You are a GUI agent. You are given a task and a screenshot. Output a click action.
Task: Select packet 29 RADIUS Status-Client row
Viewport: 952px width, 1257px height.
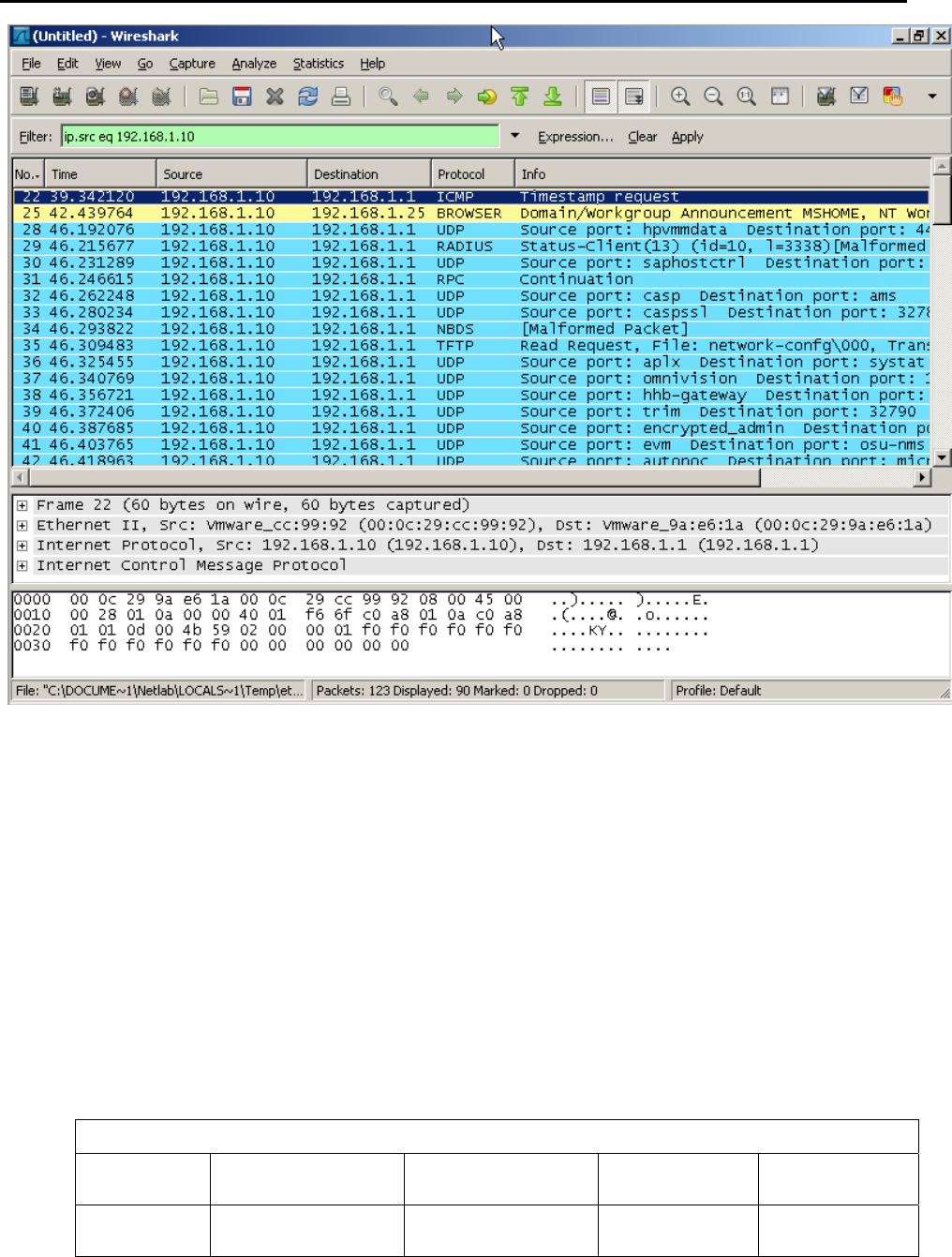click(471, 246)
